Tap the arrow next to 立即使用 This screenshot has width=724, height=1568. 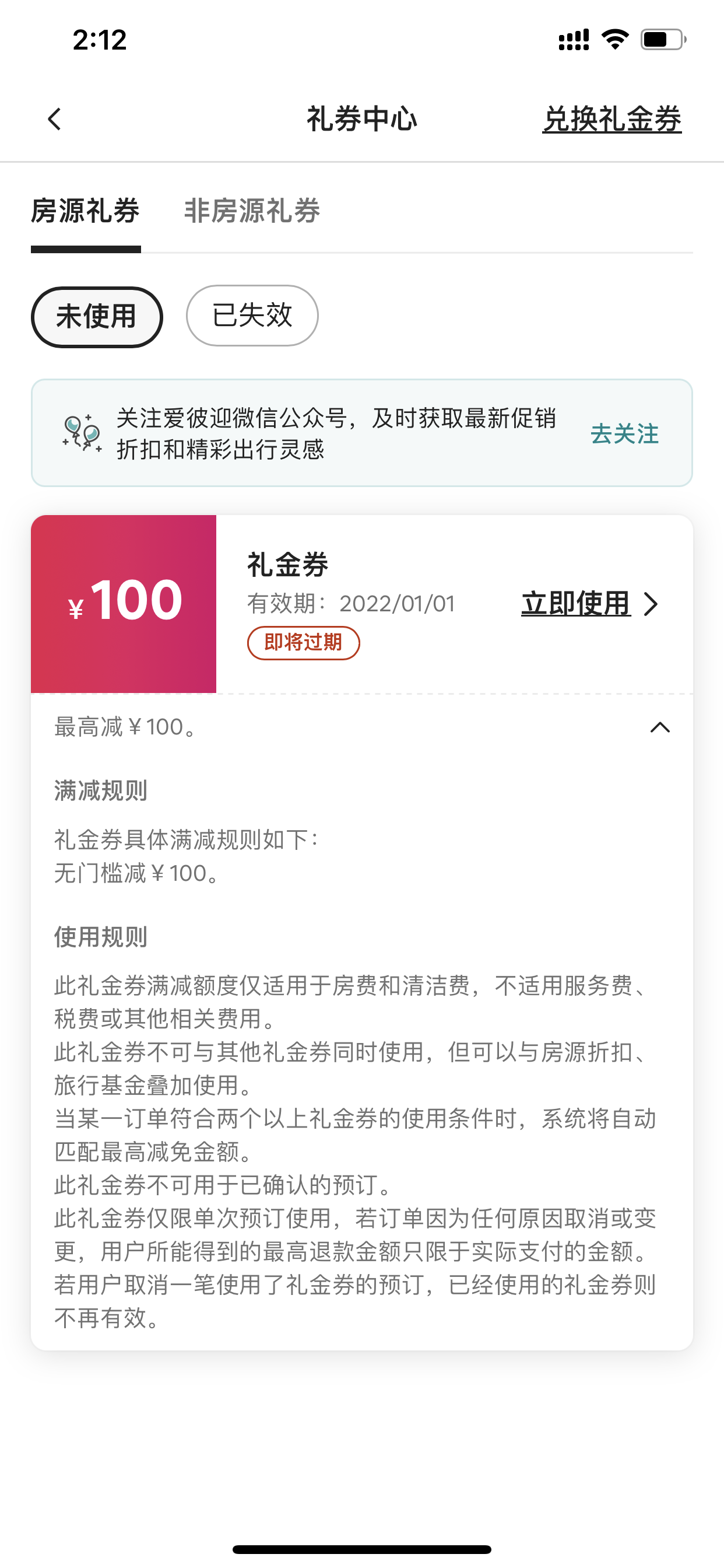651,604
